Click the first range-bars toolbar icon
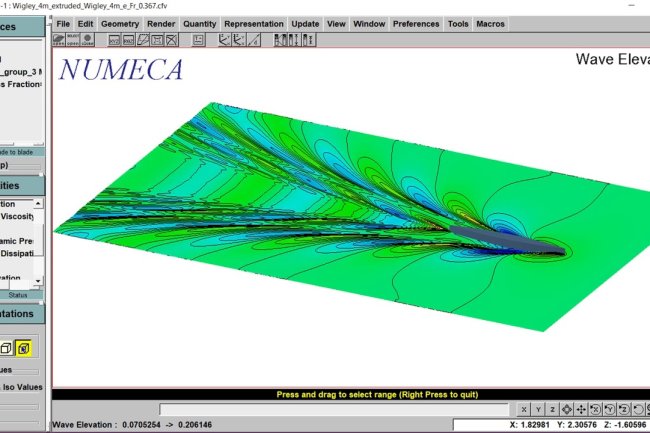This screenshot has height=433, width=650. tap(281, 40)
